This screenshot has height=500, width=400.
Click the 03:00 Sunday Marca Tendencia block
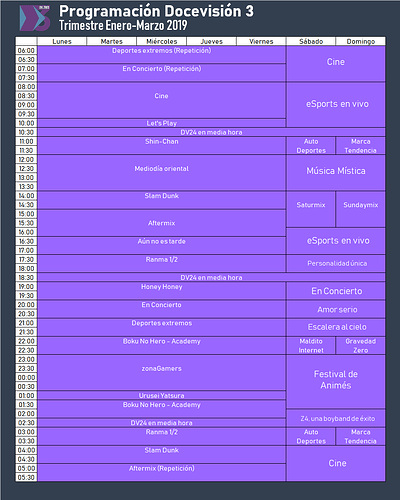(x=361, y=436)
